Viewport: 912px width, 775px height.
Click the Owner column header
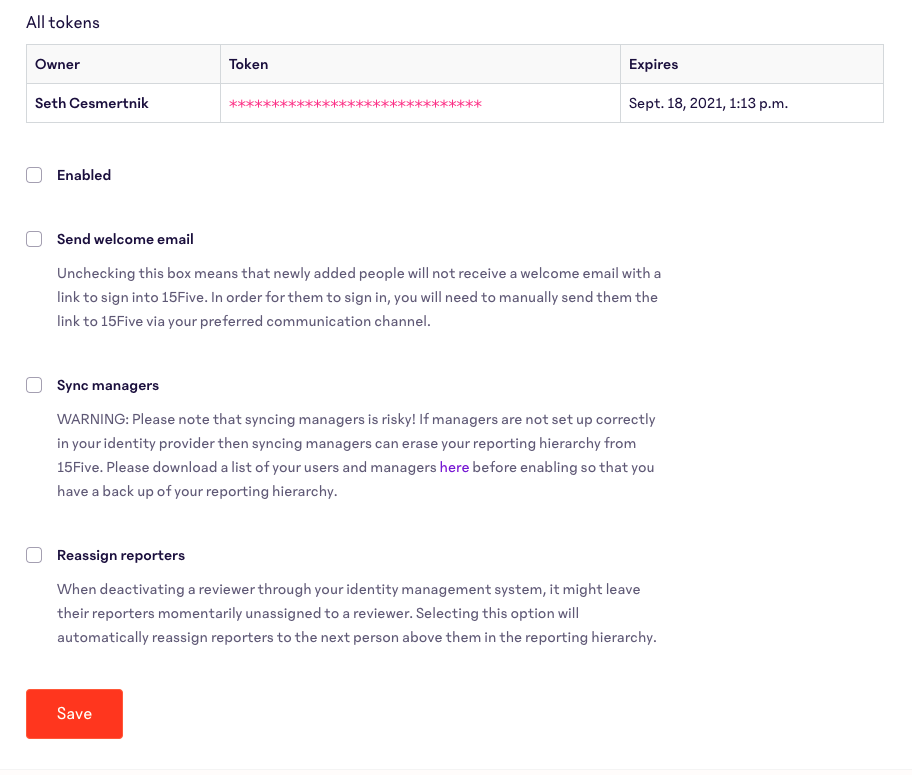click(x=58, y=64)
